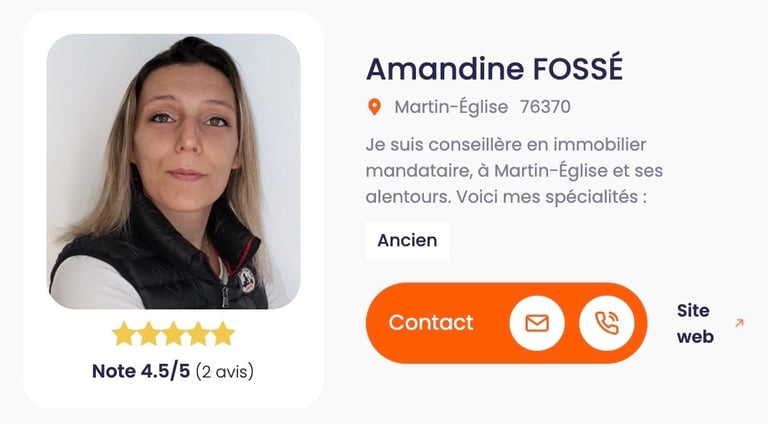Screen dimensions: 768x424
Task: Click the name Amandine FOSSÉ
Action: click(494, 68)
